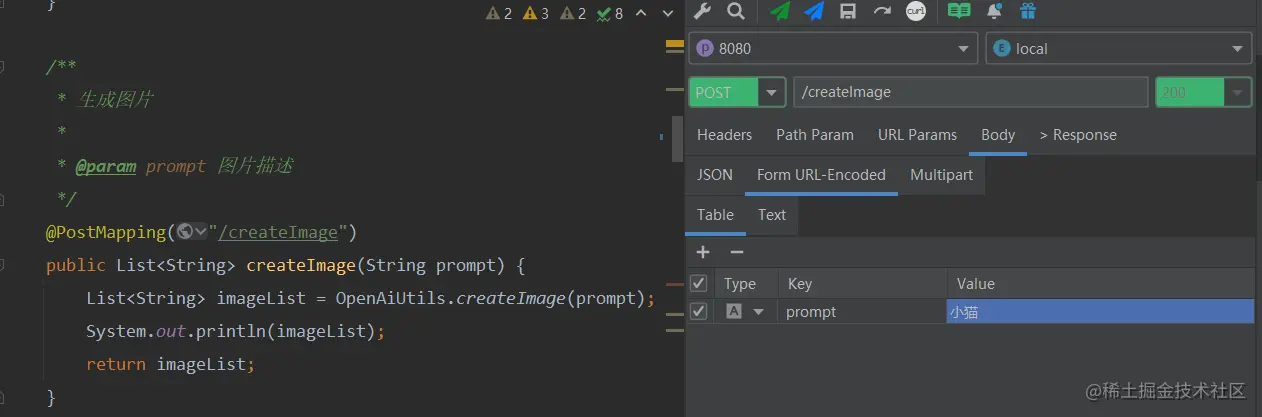Click System.out.println(imageList) line
Viewport: 1262px width, 417px height.
pos(235,331)
